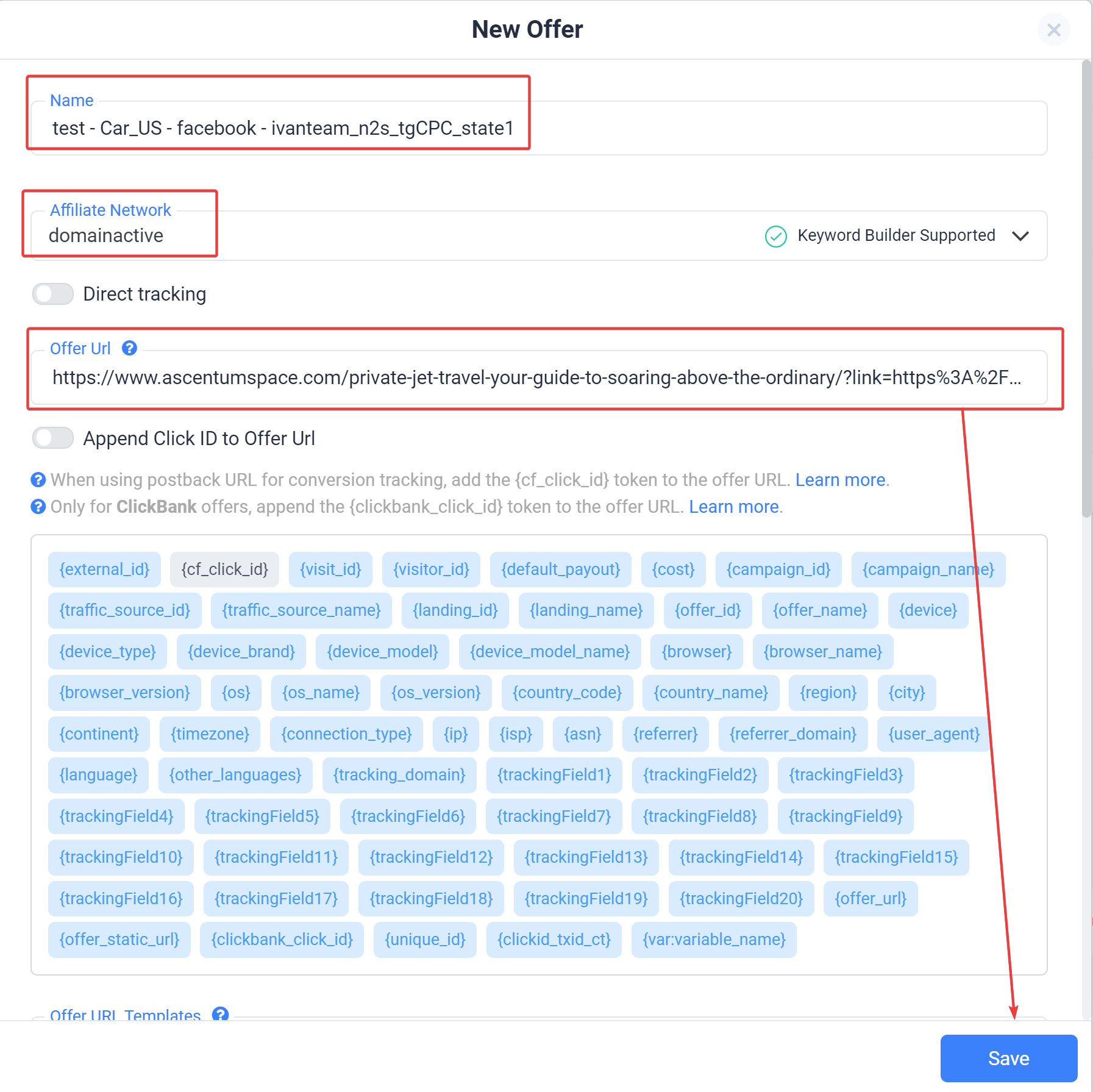The width and height of the screenshot is (1093, 1092).
Task: Open the domainactive affiliate network selector
Action: click(539, 236)
